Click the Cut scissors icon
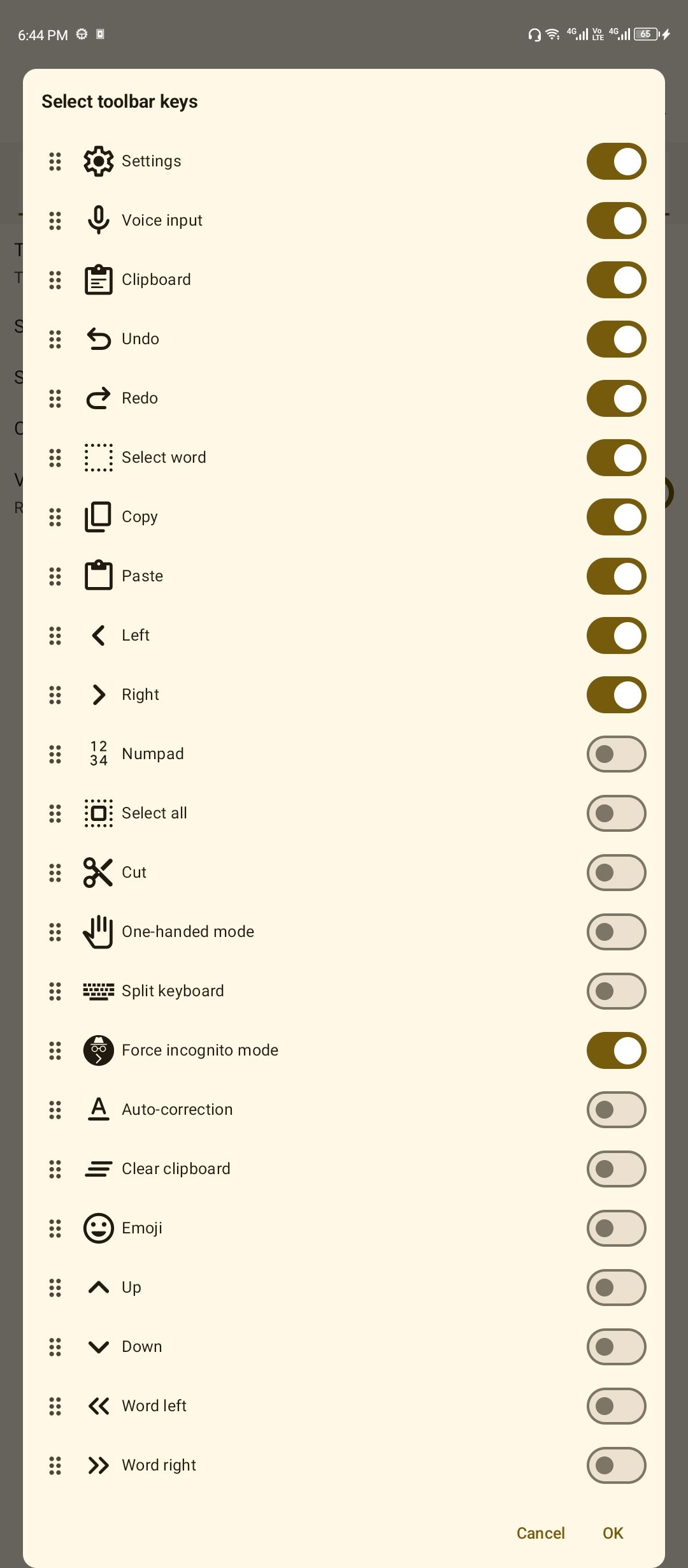The width and height of the screenshot is (688, 1568). click(99, 873)
